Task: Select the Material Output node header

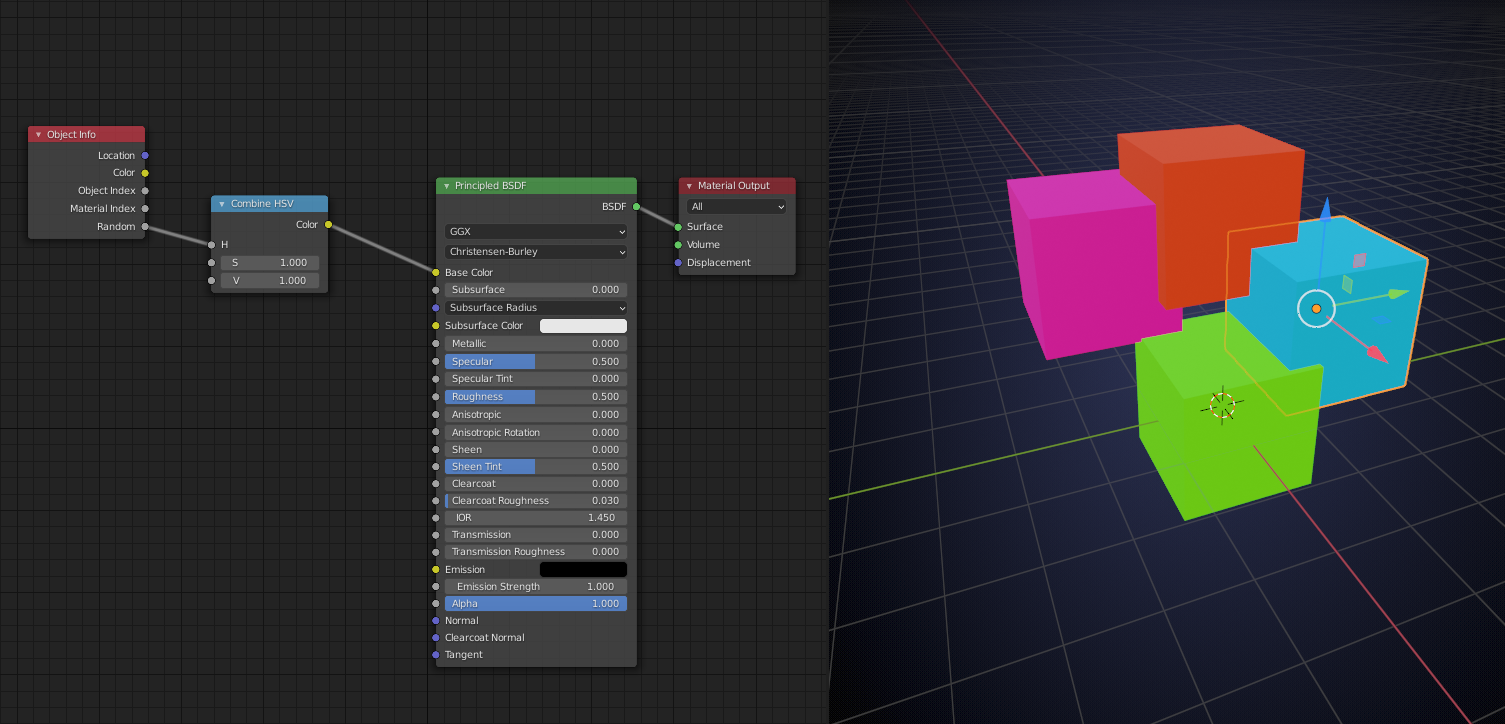Action: [x=737, y=186]
